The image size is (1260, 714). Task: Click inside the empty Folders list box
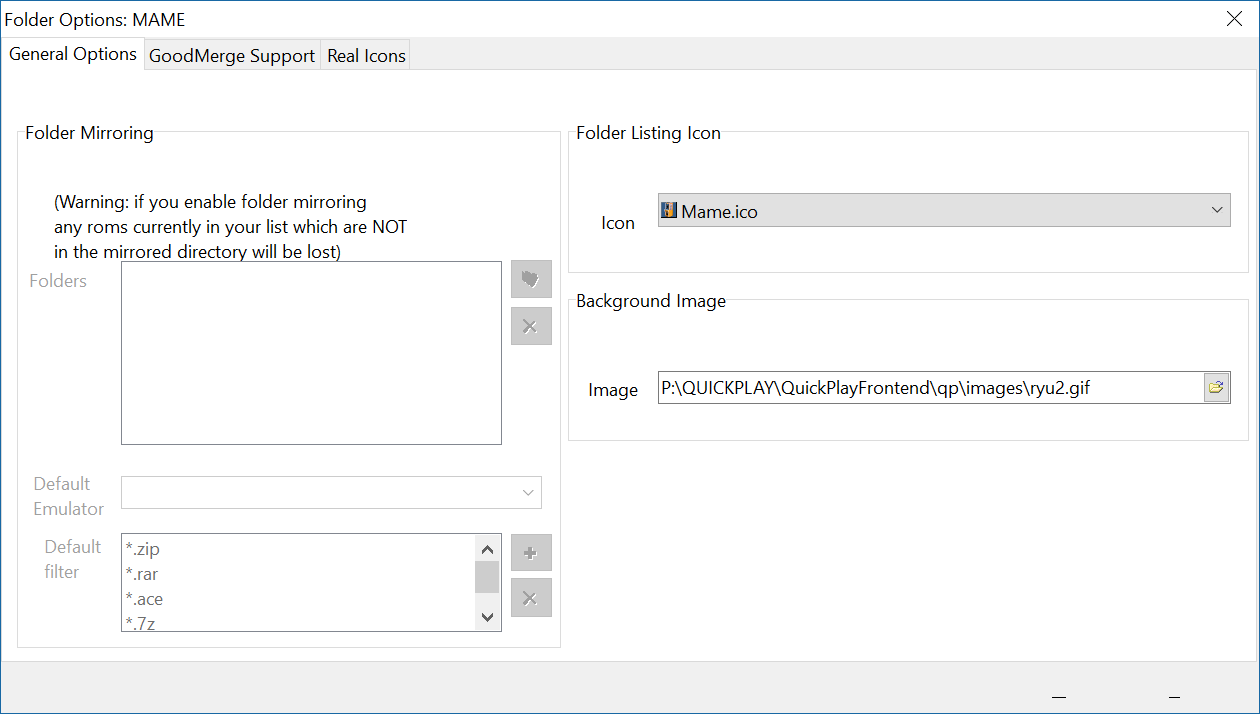click(311, 353)
